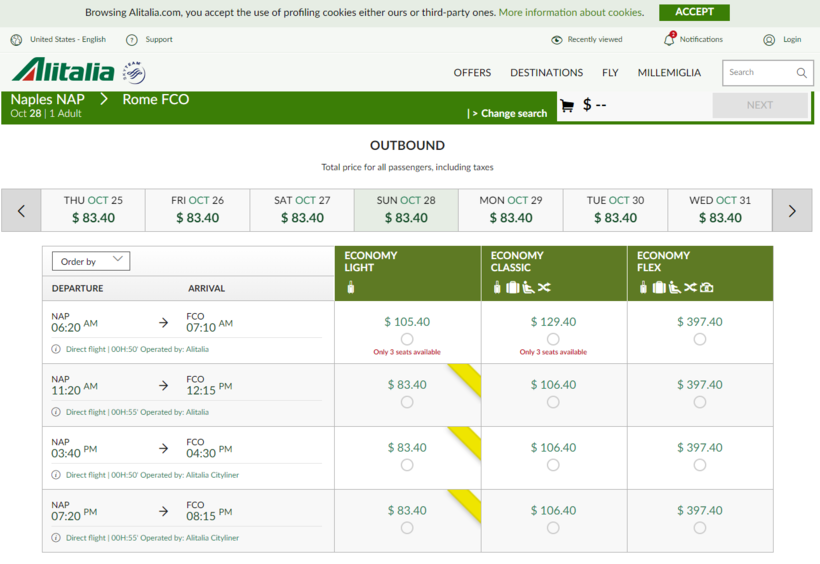Select the MON OCT 29 date tab
This screenshot has height=564, width=820.
(510, 210)
